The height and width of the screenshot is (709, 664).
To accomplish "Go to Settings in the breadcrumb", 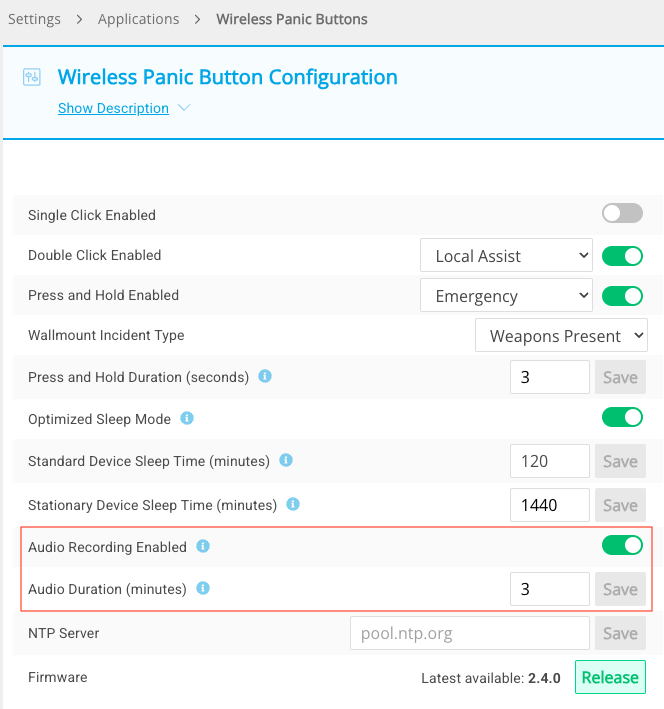I will (34, 19).
